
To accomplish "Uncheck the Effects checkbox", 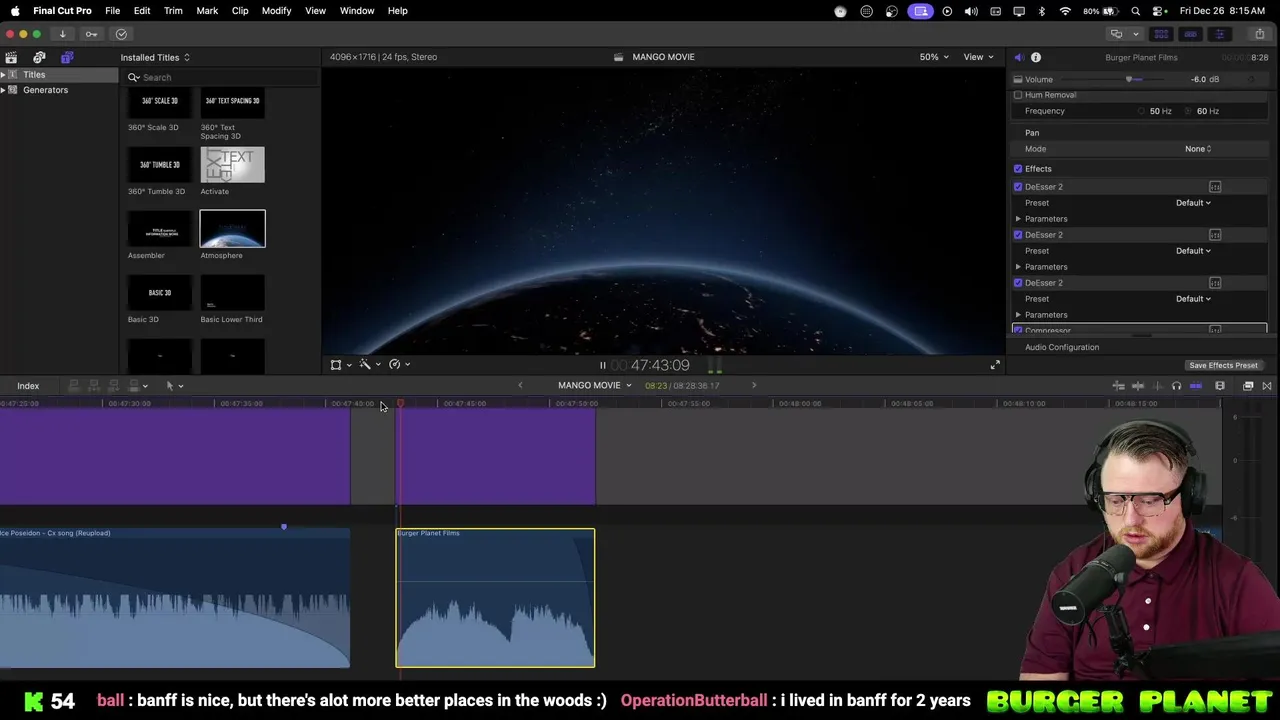I will point(1018,169).
